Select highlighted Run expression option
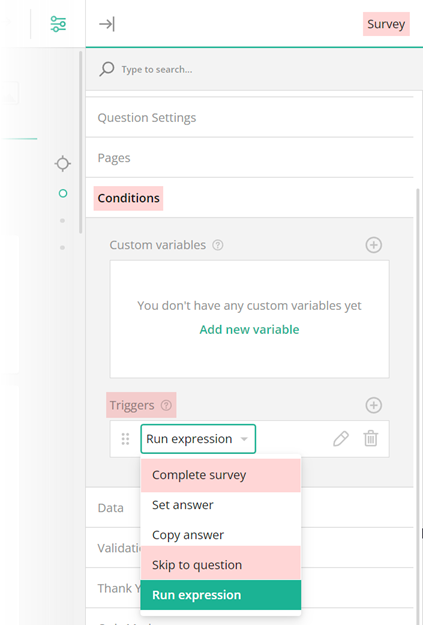Image resolution: width=423 pixels, height=625 pixels. pos(220,595)
